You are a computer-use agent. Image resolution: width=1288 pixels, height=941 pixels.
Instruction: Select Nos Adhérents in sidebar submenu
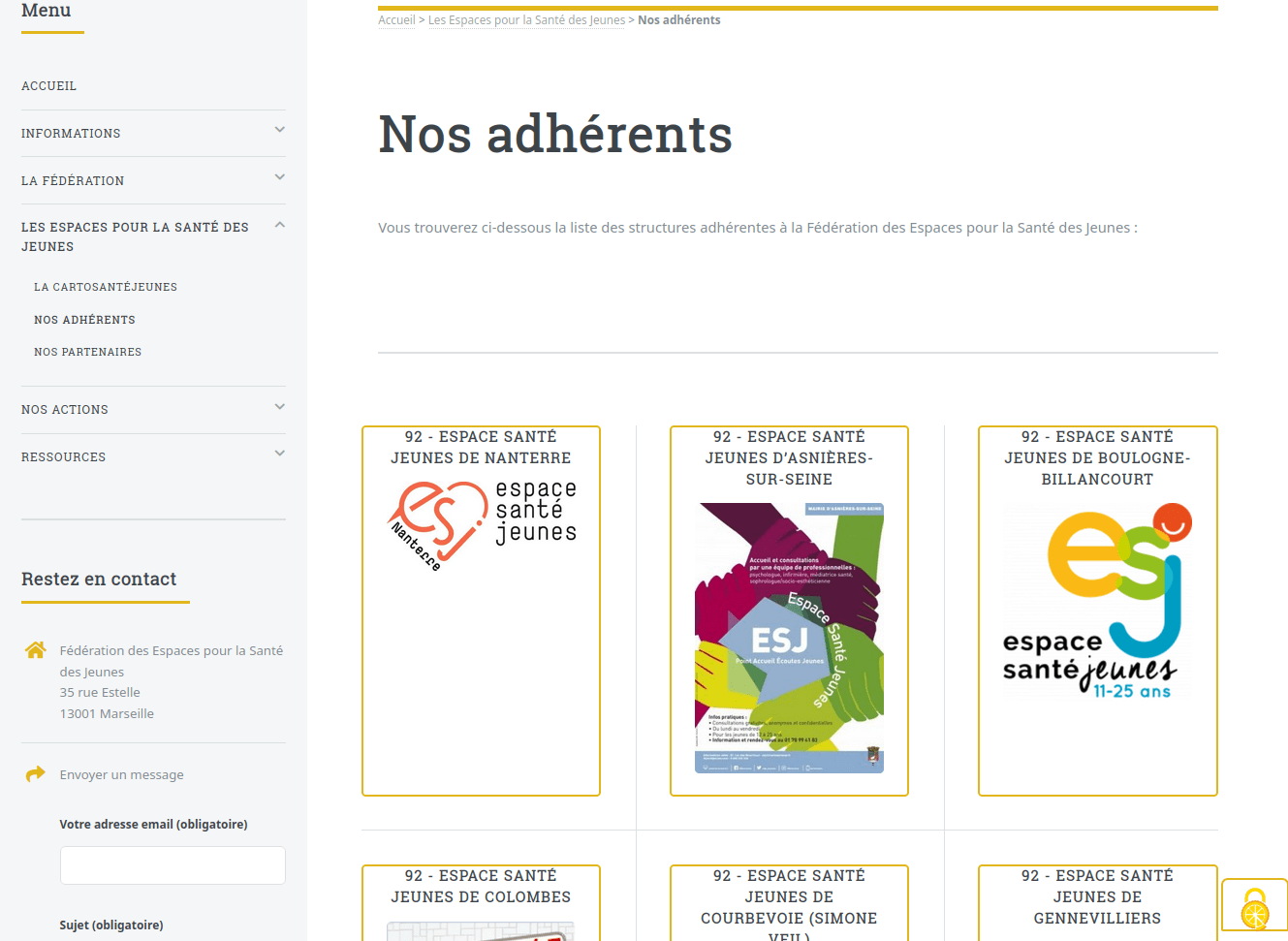tap(85, 320)
